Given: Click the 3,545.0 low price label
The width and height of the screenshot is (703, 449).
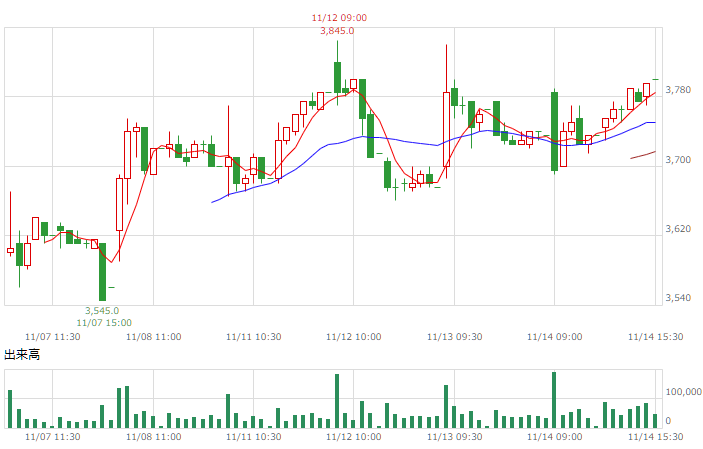Looking at the screenshot, I should click(x=102, y=310).
